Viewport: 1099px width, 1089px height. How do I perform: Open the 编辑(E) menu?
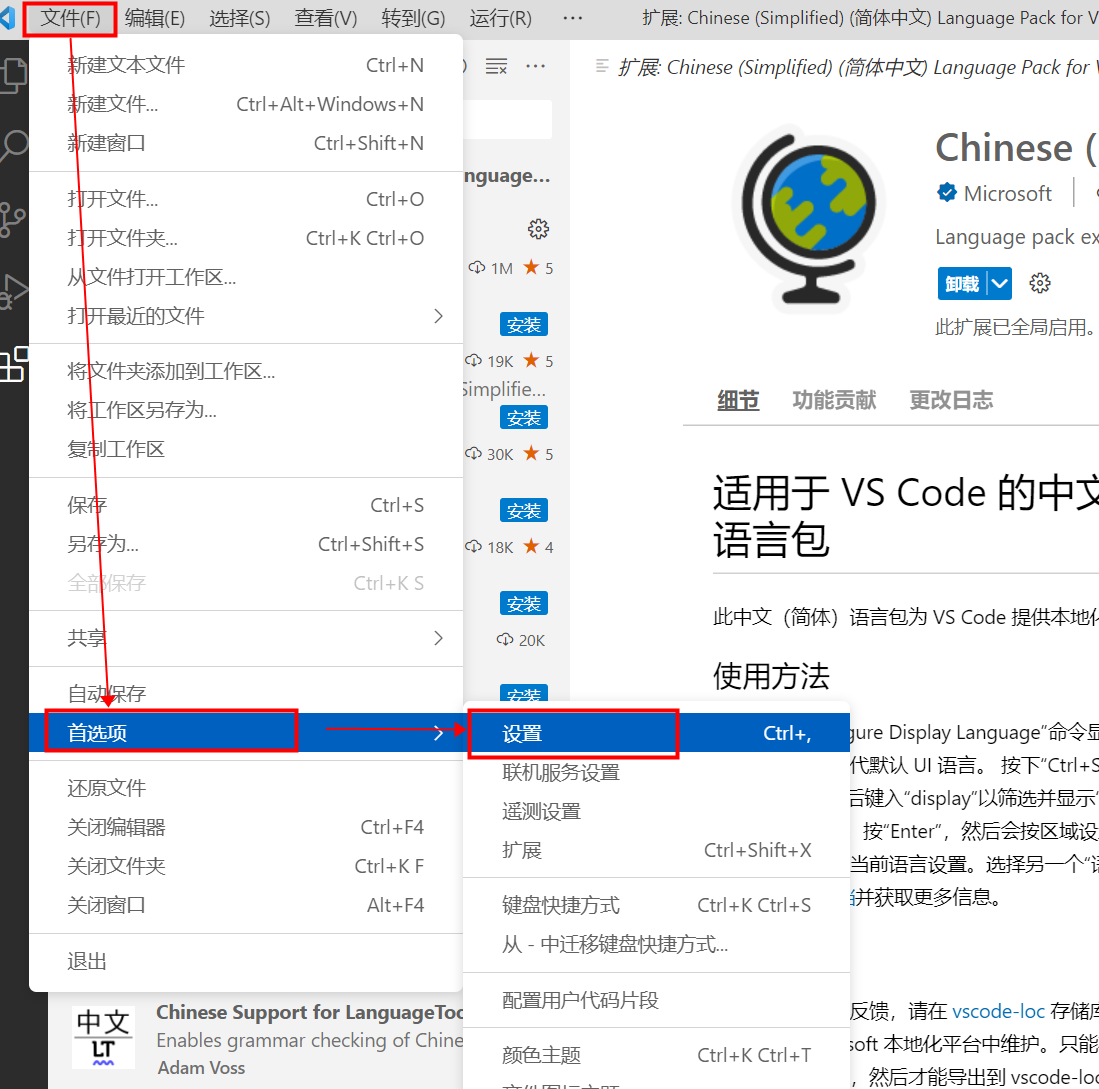point(155,18)
